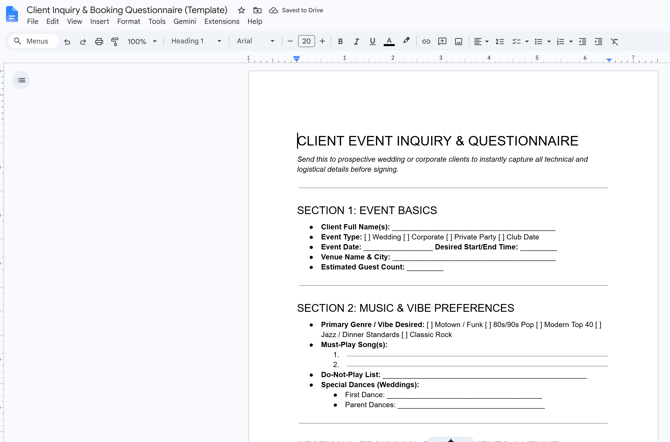Open the Arial font dropdown

[x=256, y=41]
